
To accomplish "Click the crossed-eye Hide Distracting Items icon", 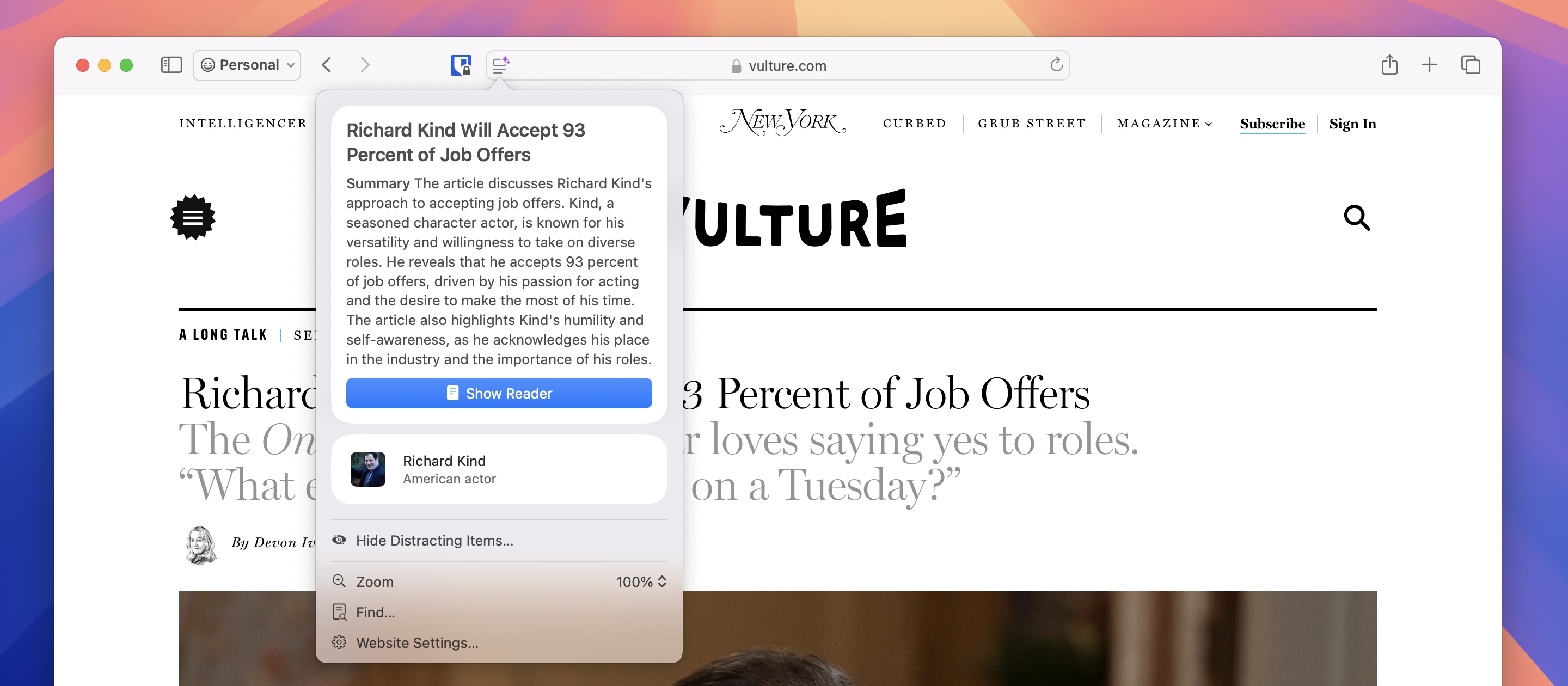I will pos(339,540).
